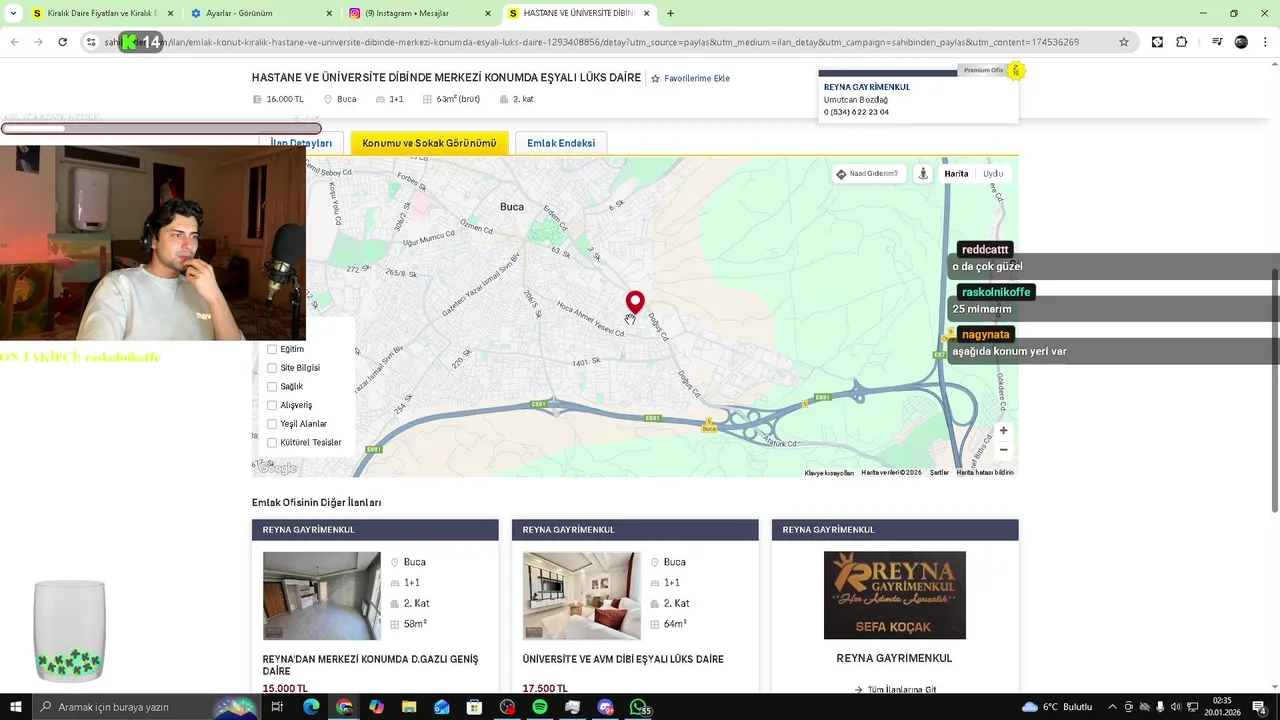Open the 17.500 TL listing thumbnail
Image resolution: width=1280 pixels, height=720 pixels.
pyautogui.click(x=582, y=595)
